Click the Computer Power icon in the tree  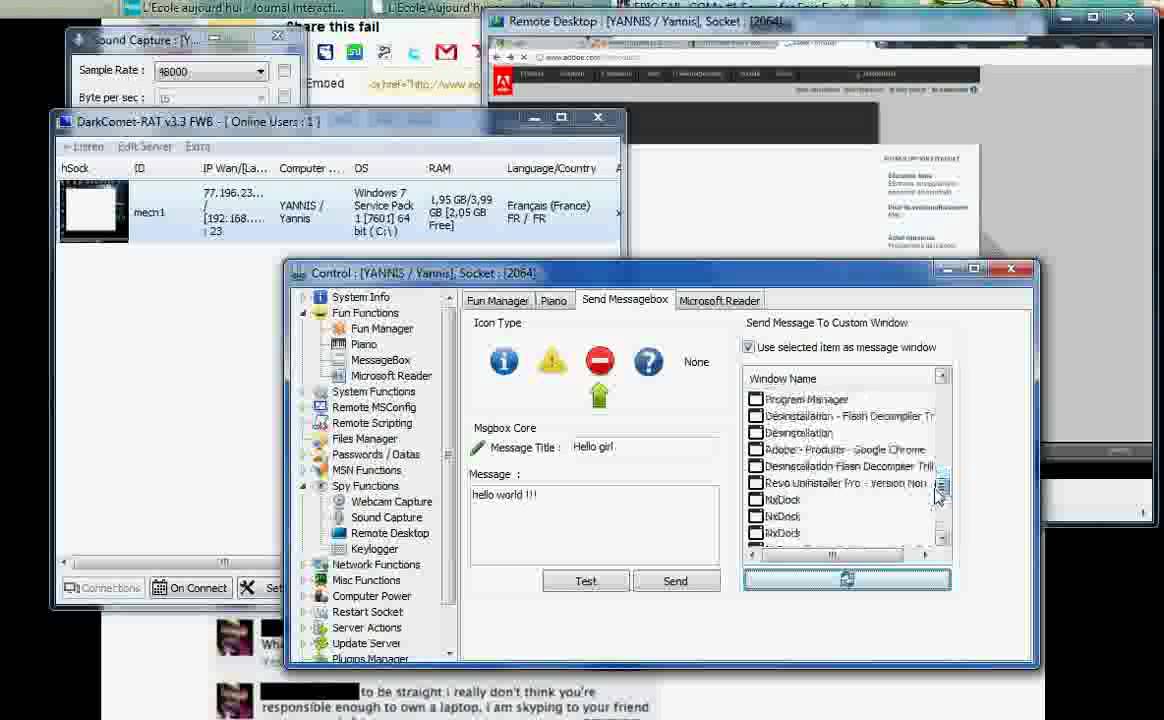[x=321, y=596]
